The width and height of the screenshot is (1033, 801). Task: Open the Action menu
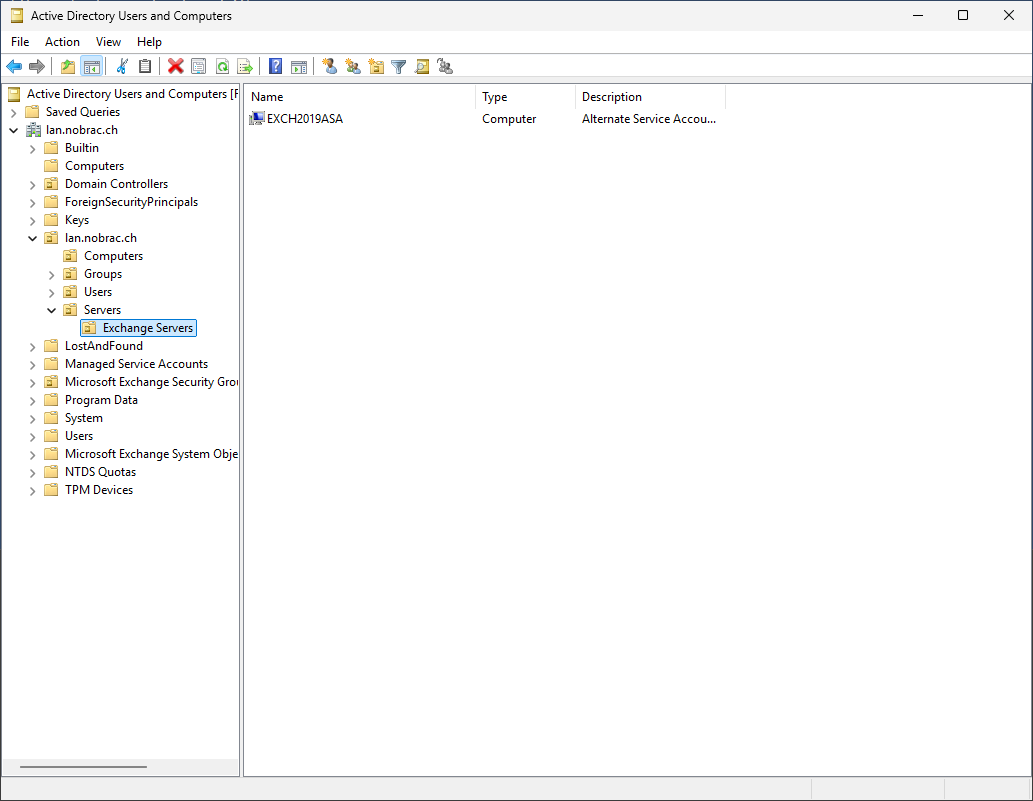pyautogui.click(x=63, y=41)
